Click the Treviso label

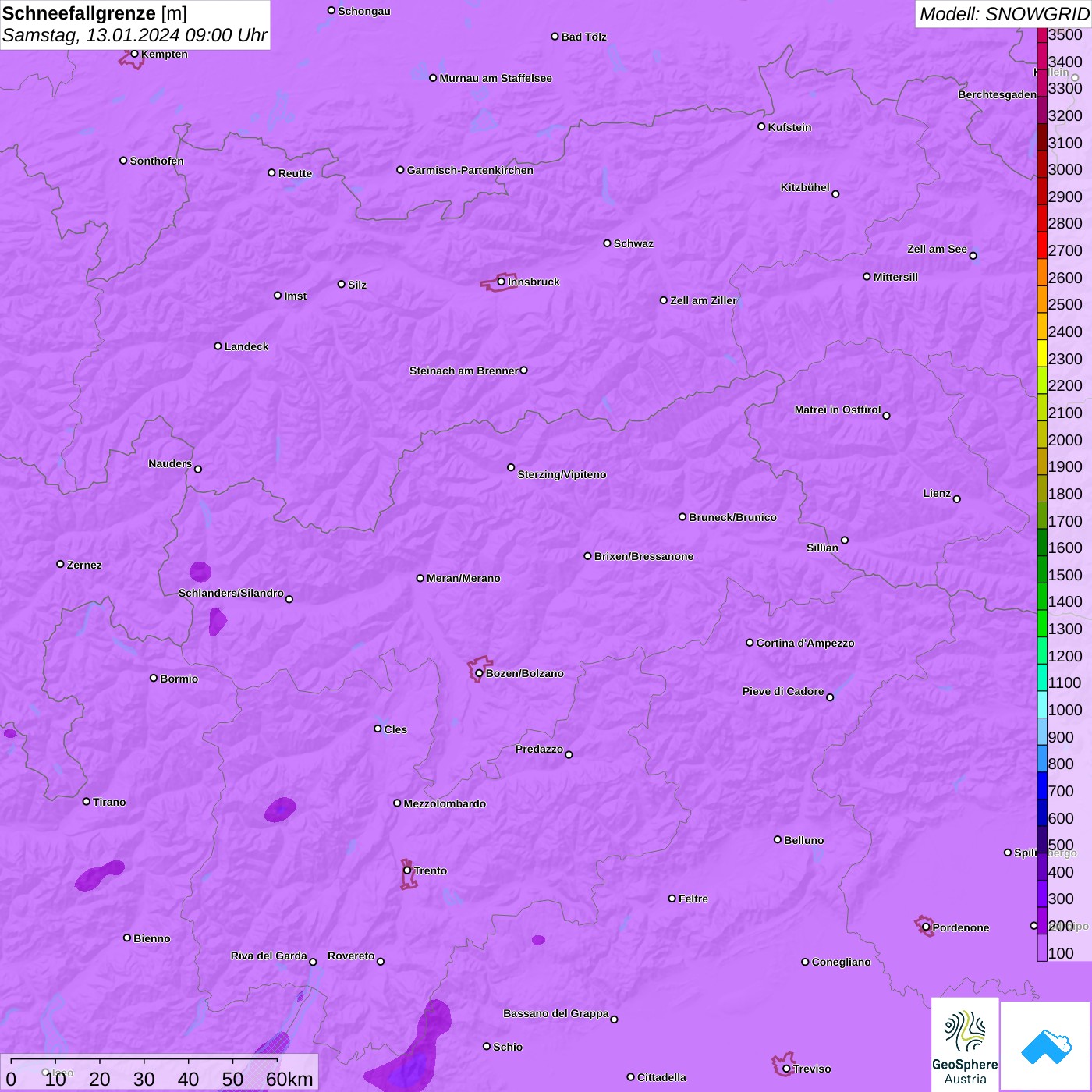[x=812, y=1069]
